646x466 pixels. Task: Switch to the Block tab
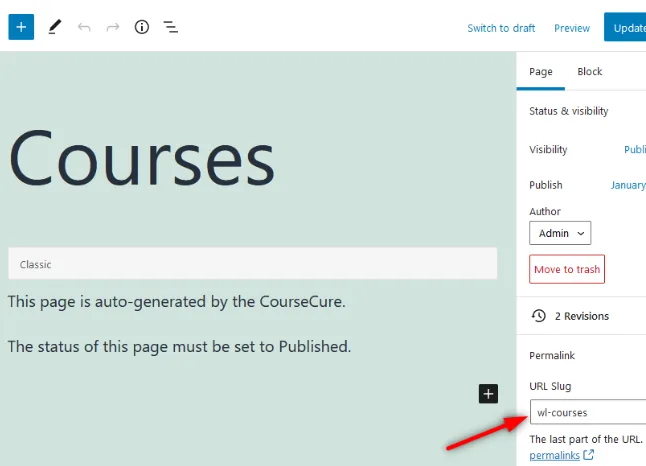point(590,72)
